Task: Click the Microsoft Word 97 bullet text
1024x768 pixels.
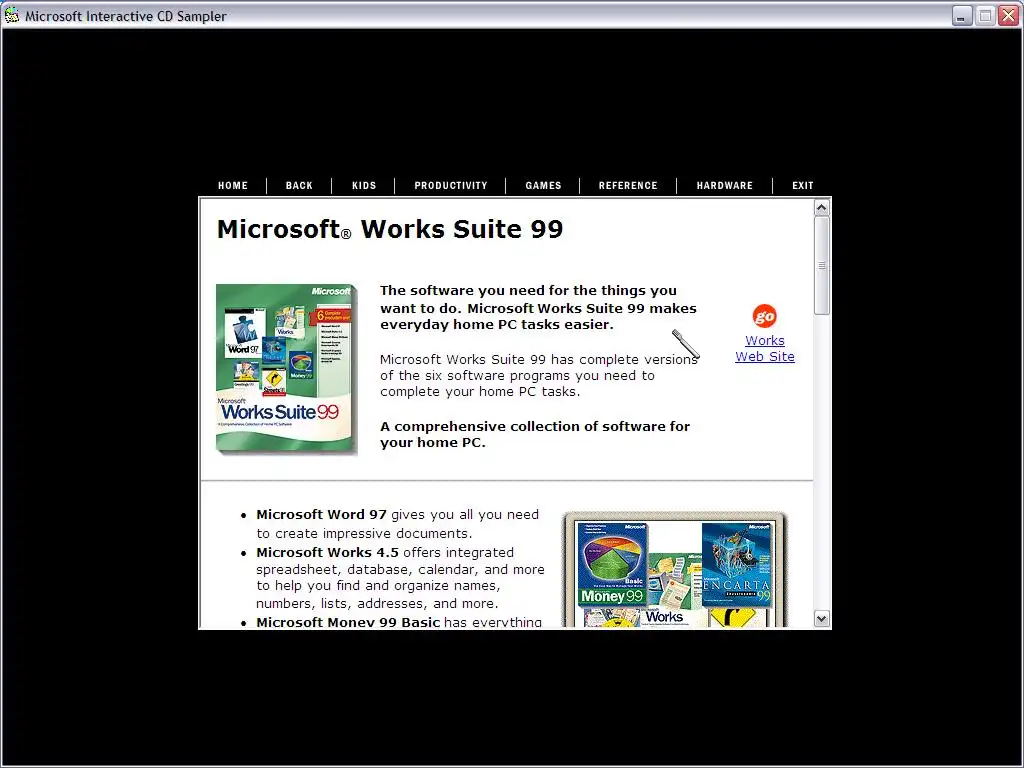Action: point(397,524)
